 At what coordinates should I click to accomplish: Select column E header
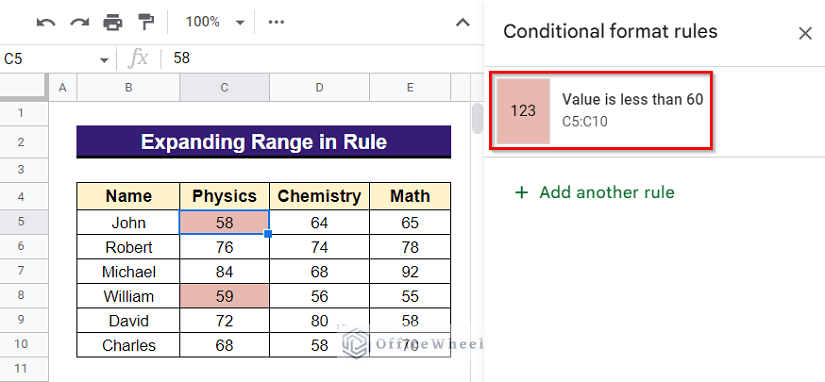[410, 87]
